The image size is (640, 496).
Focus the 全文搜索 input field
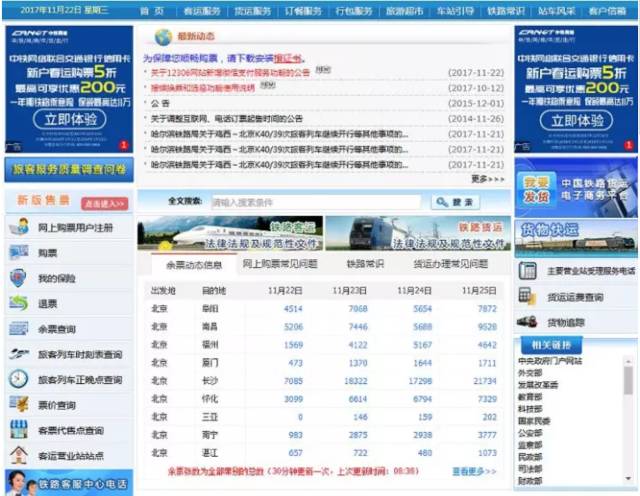316,202
